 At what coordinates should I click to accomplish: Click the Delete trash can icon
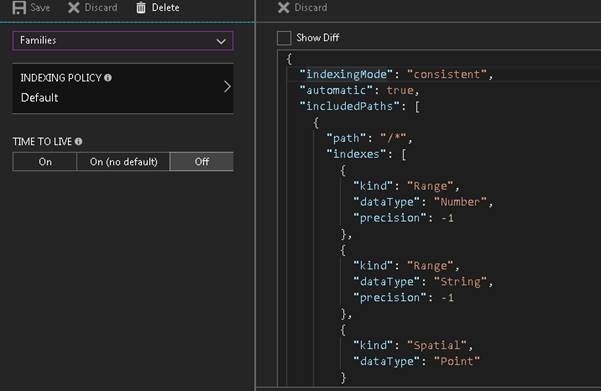pyautogui.click(x=141, y=7)
